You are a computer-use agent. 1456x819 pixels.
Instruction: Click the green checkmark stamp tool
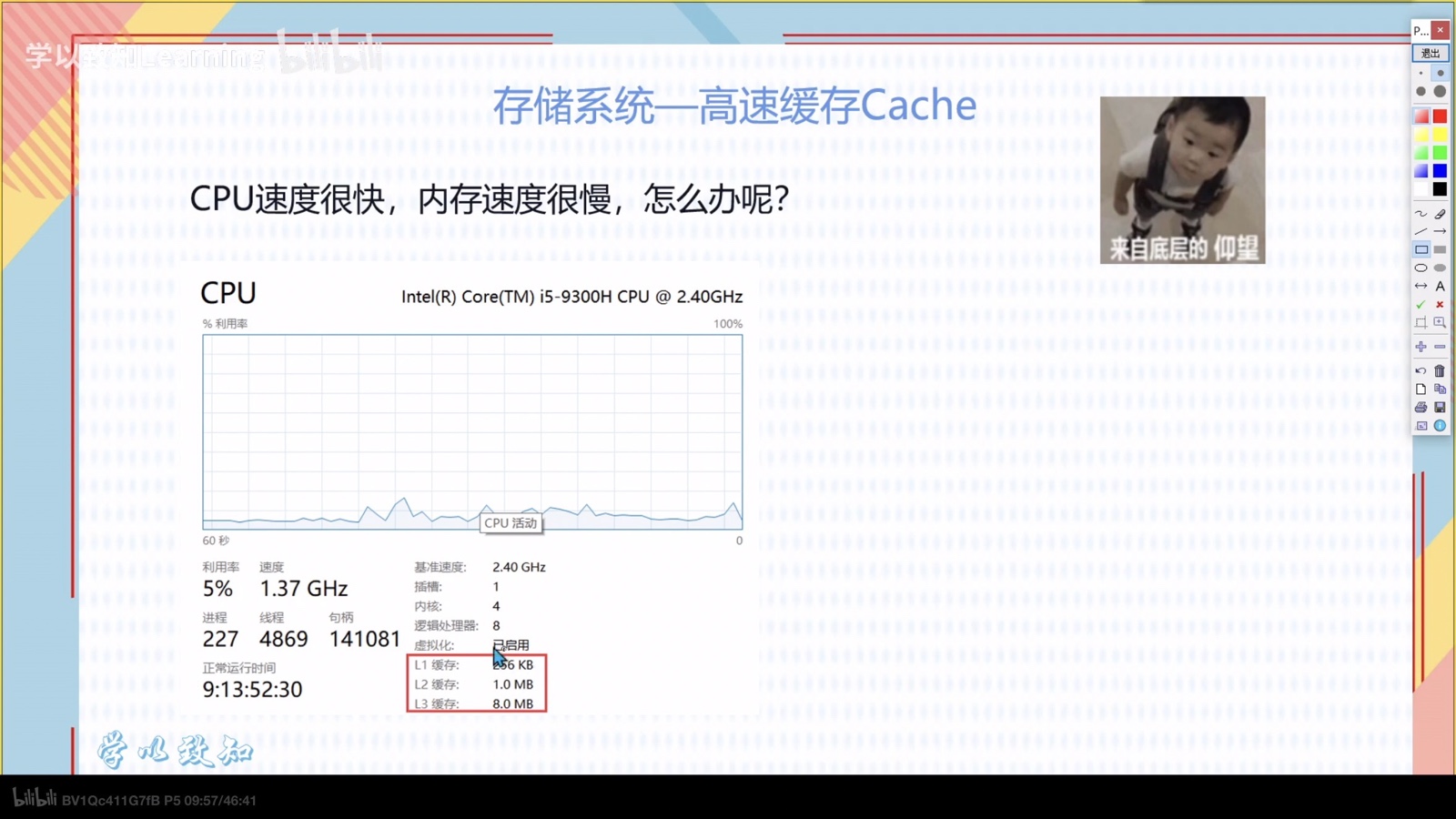click(x=1421, y=305)
